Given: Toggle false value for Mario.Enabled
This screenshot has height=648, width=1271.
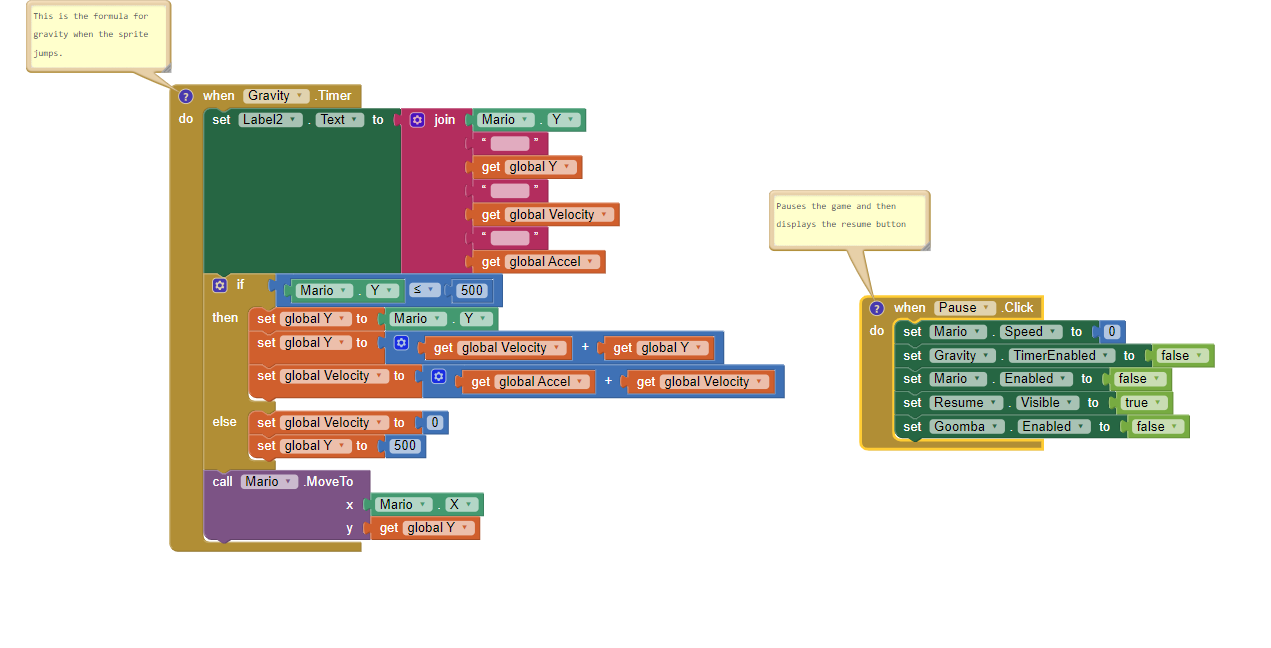Looking at the screenshot, I should [1140, 379].
